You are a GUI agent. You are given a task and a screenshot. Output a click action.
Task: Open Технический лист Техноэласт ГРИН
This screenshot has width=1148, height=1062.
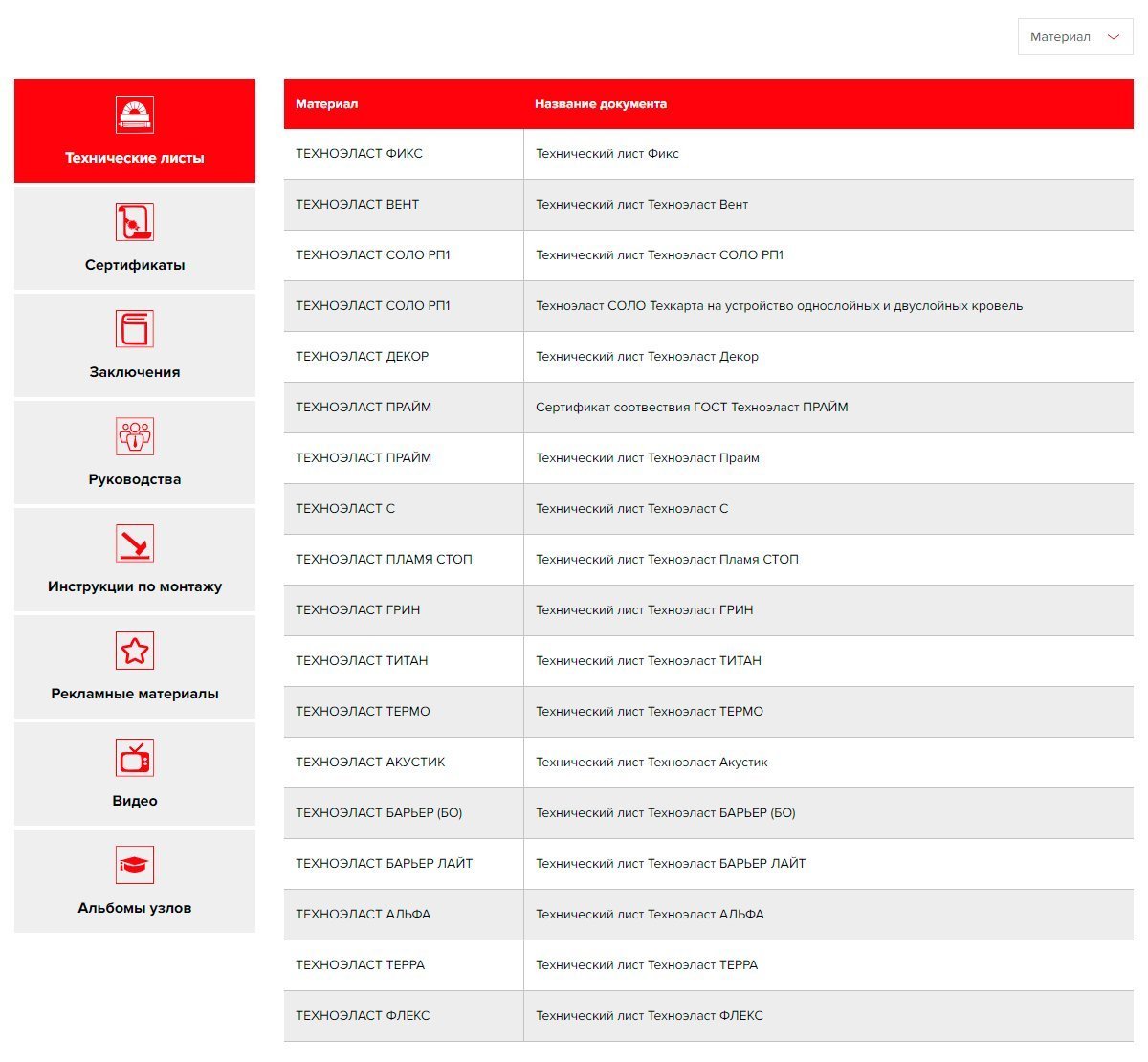point(644,610)
